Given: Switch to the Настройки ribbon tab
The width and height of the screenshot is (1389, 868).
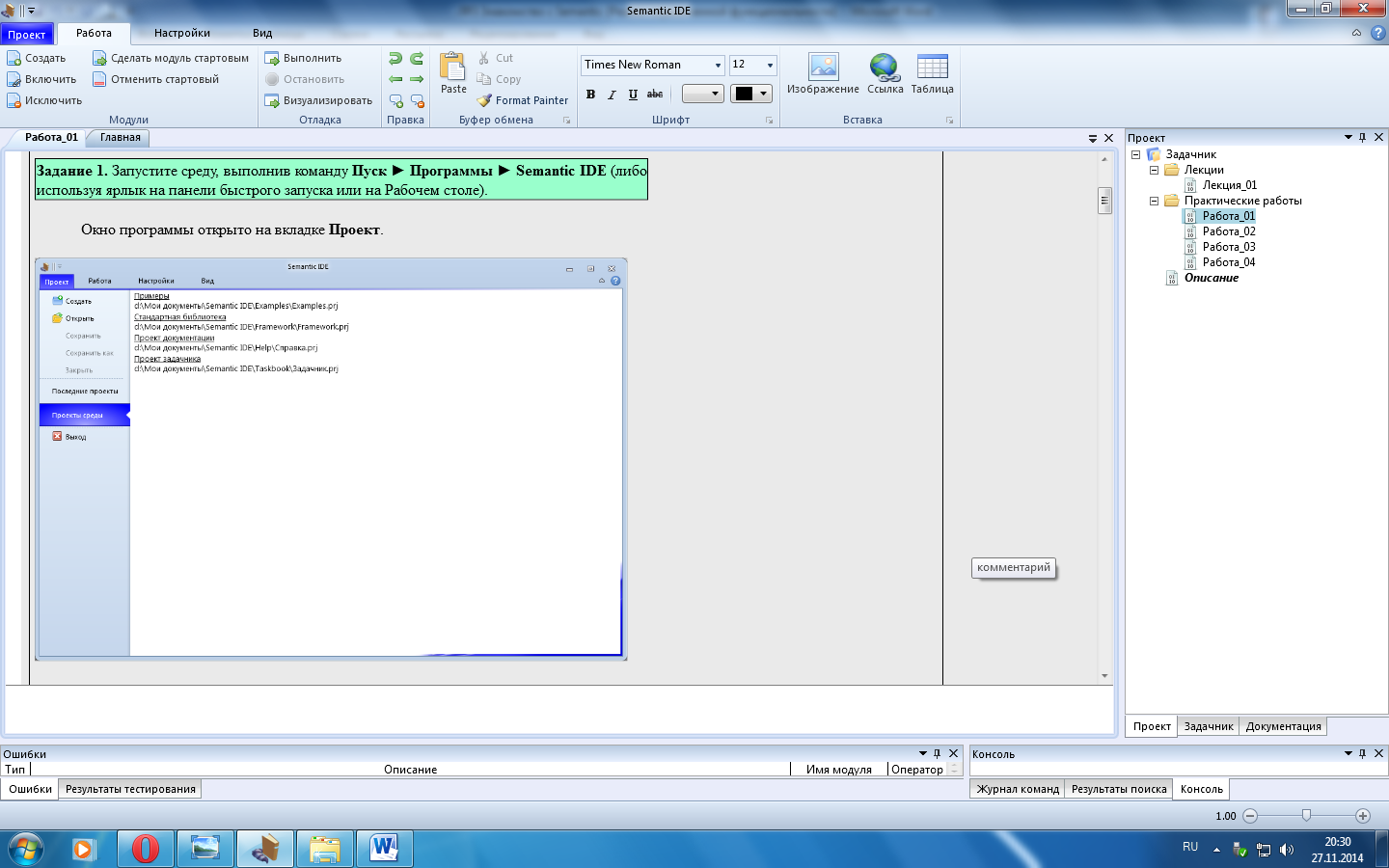Looking at the screenshot, I should [x=182, y=33].
